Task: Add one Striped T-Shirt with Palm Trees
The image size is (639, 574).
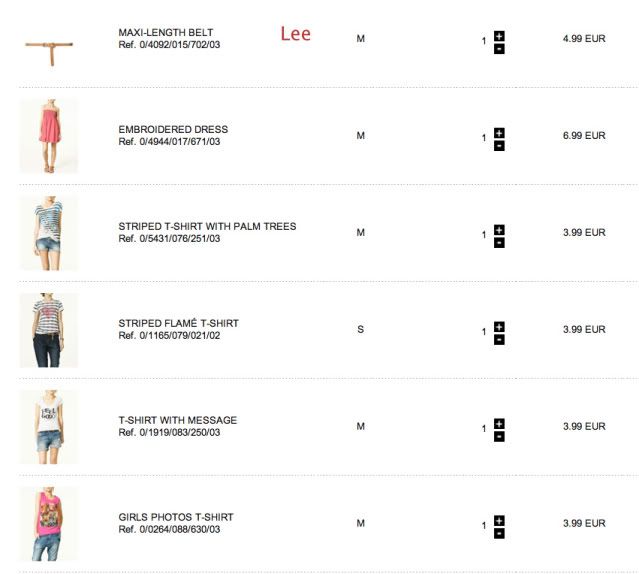Action: click(499, 230)
